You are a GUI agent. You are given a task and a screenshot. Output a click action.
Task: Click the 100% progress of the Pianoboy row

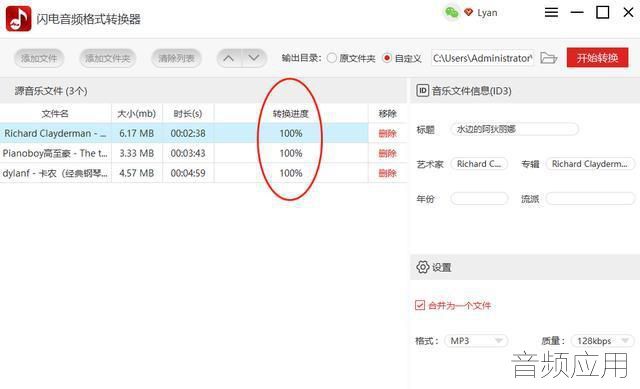[x=291, y=153]
